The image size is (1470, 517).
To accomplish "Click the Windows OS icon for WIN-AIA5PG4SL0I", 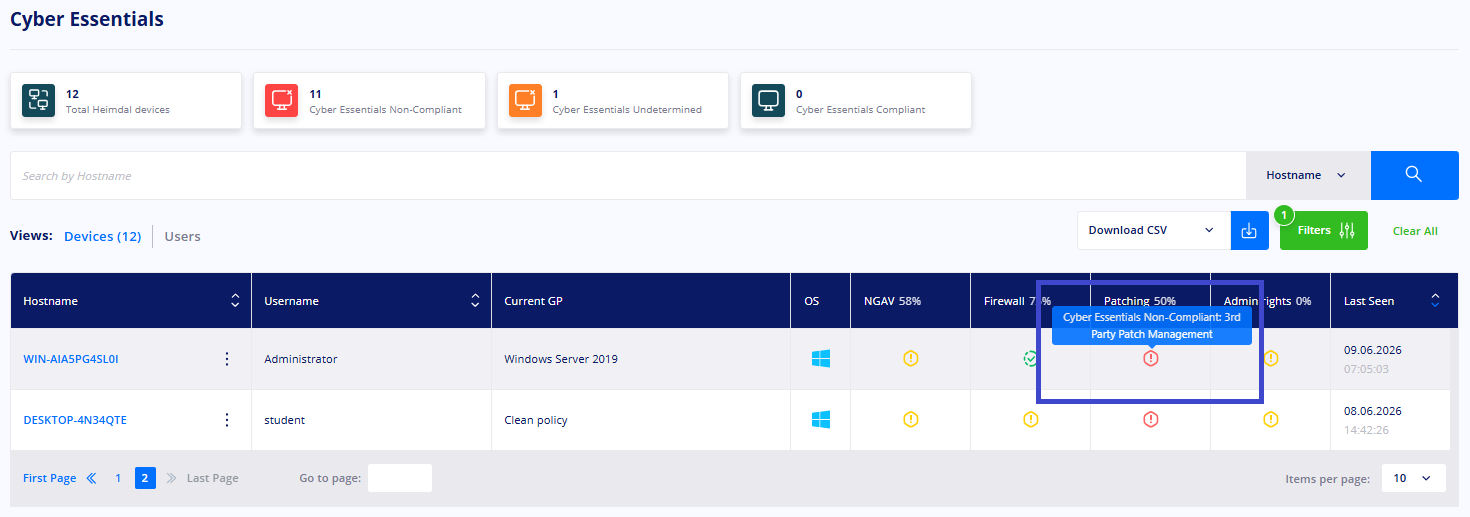I will pos(821,358).
